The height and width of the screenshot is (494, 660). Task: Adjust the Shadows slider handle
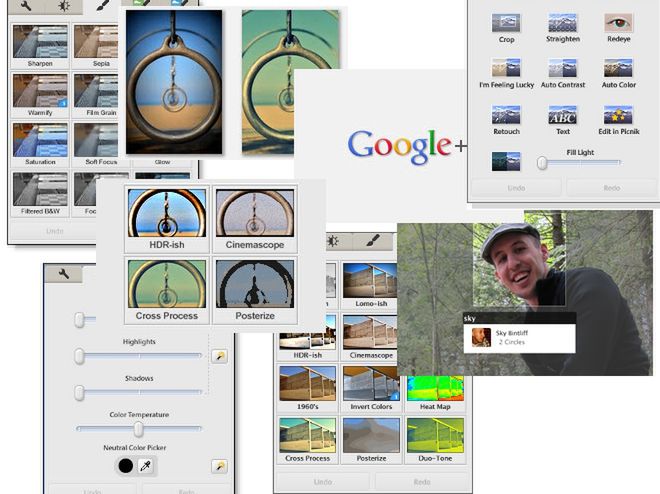coord(80,393)
